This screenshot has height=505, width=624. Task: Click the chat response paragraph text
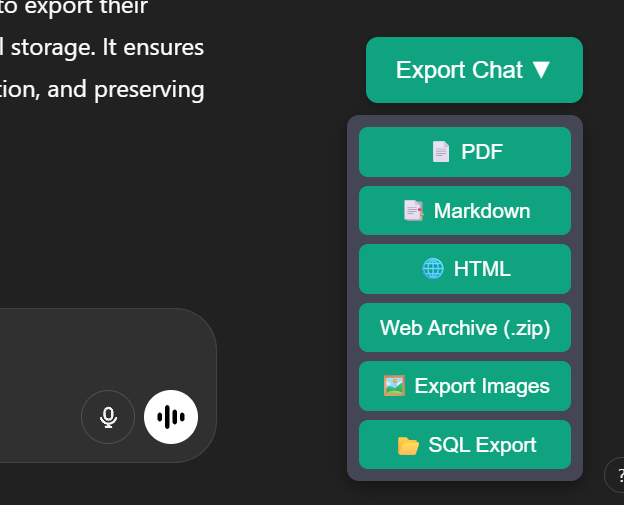(x=100, y=48)
